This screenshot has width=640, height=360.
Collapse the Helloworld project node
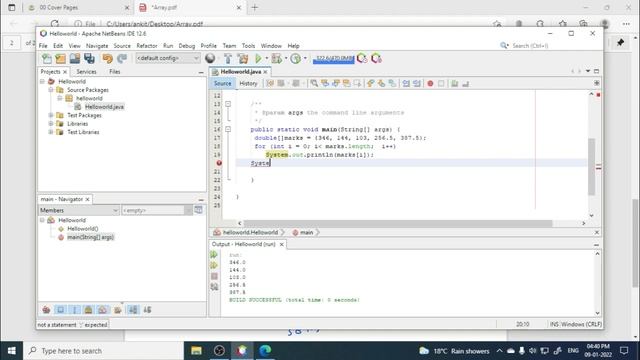42,82
